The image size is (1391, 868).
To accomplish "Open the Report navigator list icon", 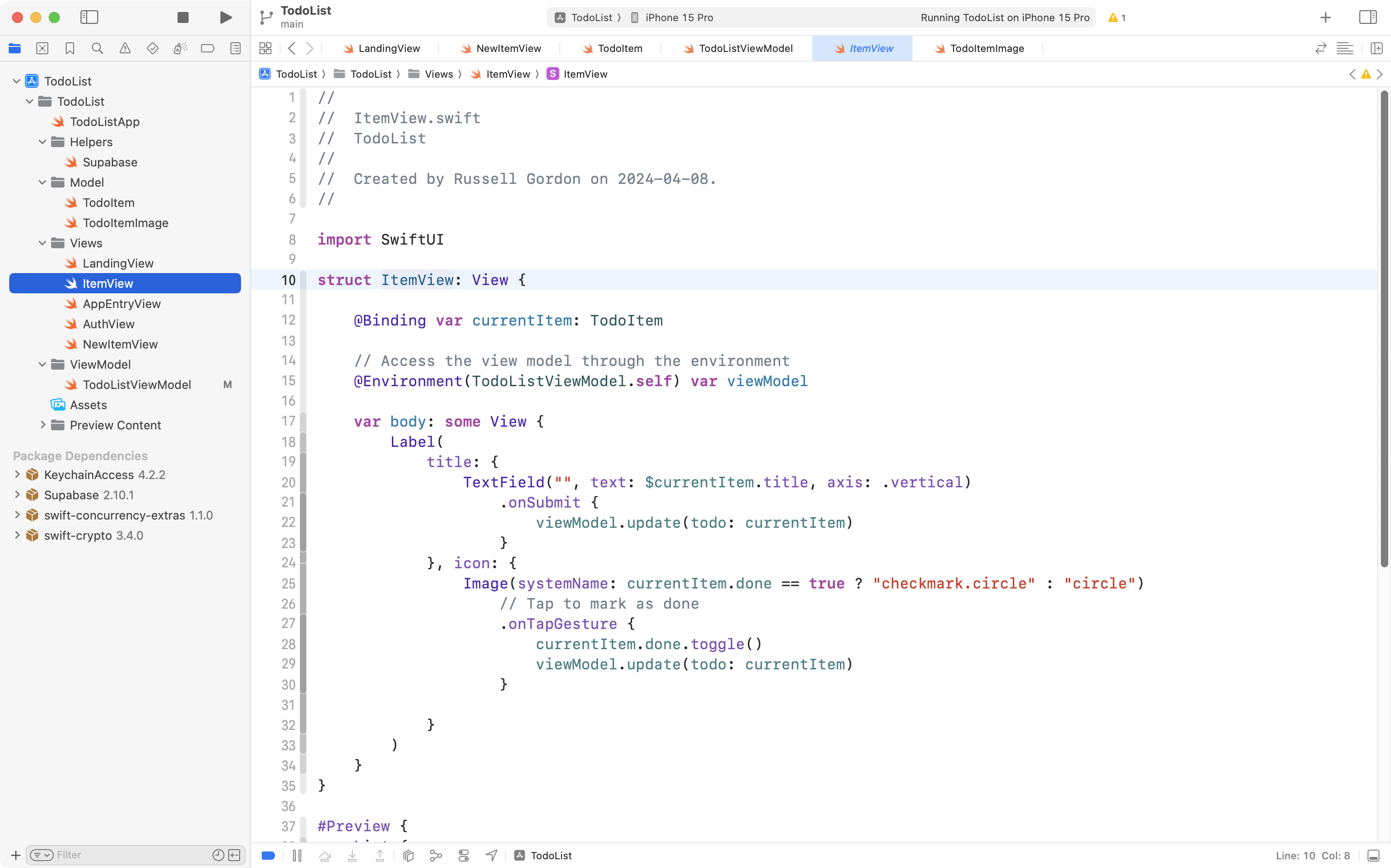I will coord(235,48).
